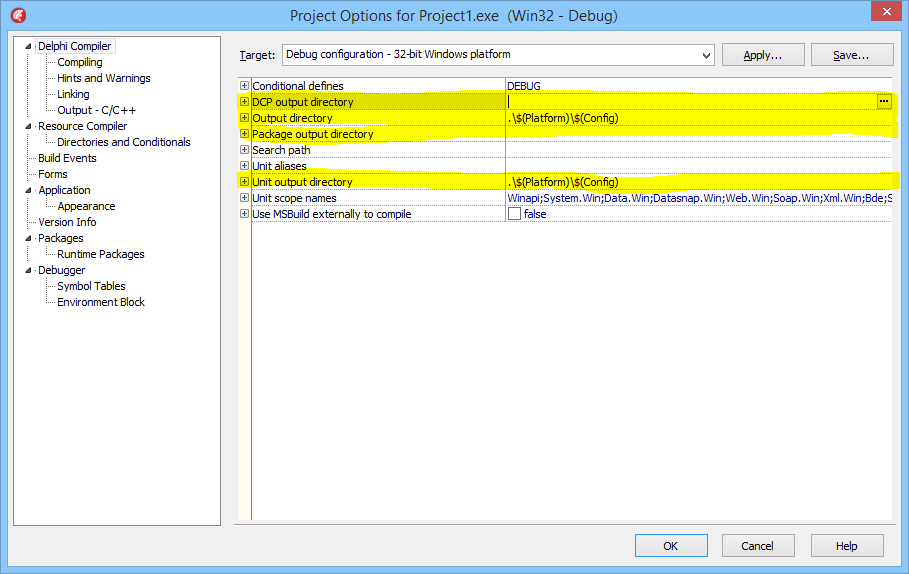
Task: Click the Package output directory value cell
Action: pos(699,134)
